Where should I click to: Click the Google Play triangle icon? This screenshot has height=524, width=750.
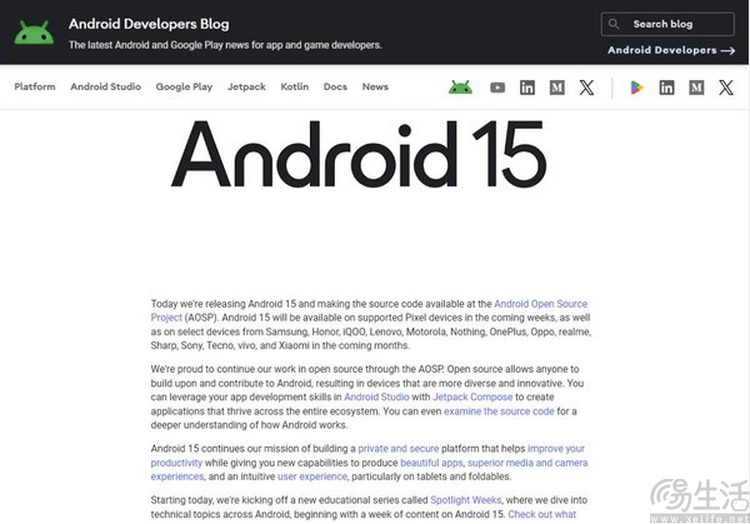point(636,88)
